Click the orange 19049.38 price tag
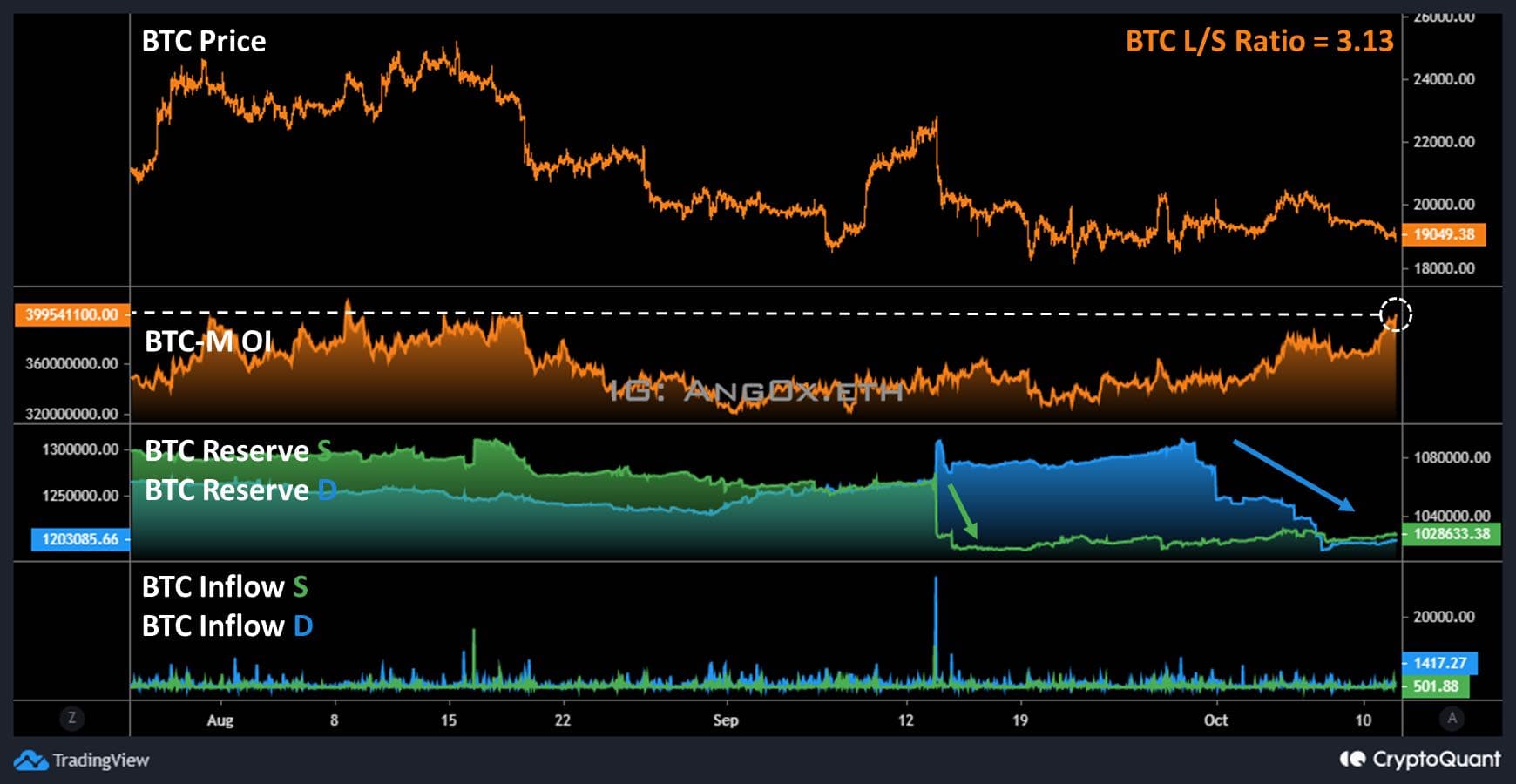Viewport: 1516px width, 784px height. 1444,233
